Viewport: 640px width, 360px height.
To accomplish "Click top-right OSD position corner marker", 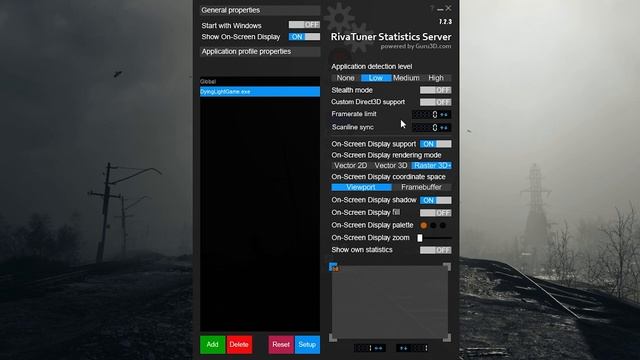I will (447, 267).
